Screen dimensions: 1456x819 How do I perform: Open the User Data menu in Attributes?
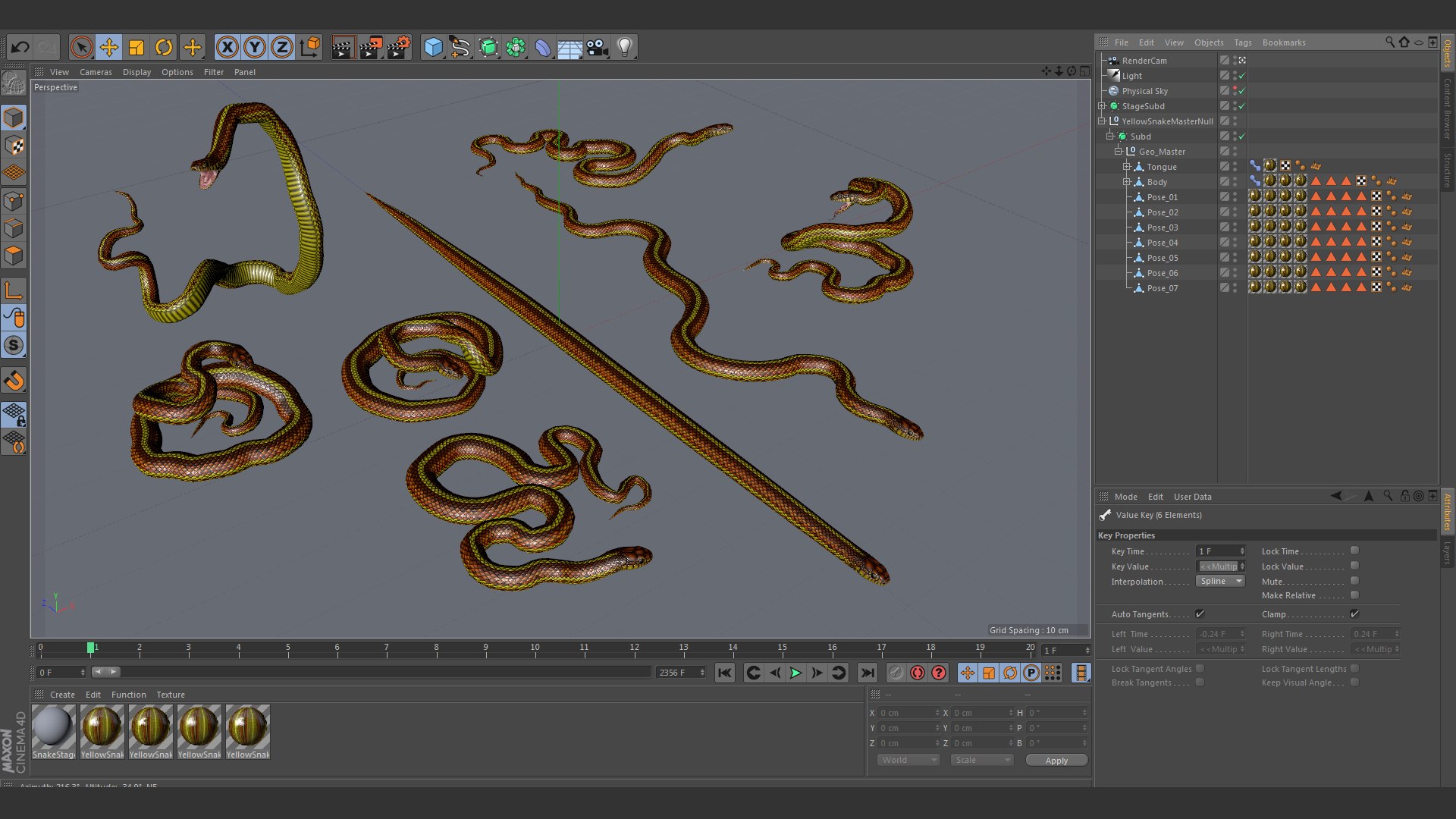1192,497
